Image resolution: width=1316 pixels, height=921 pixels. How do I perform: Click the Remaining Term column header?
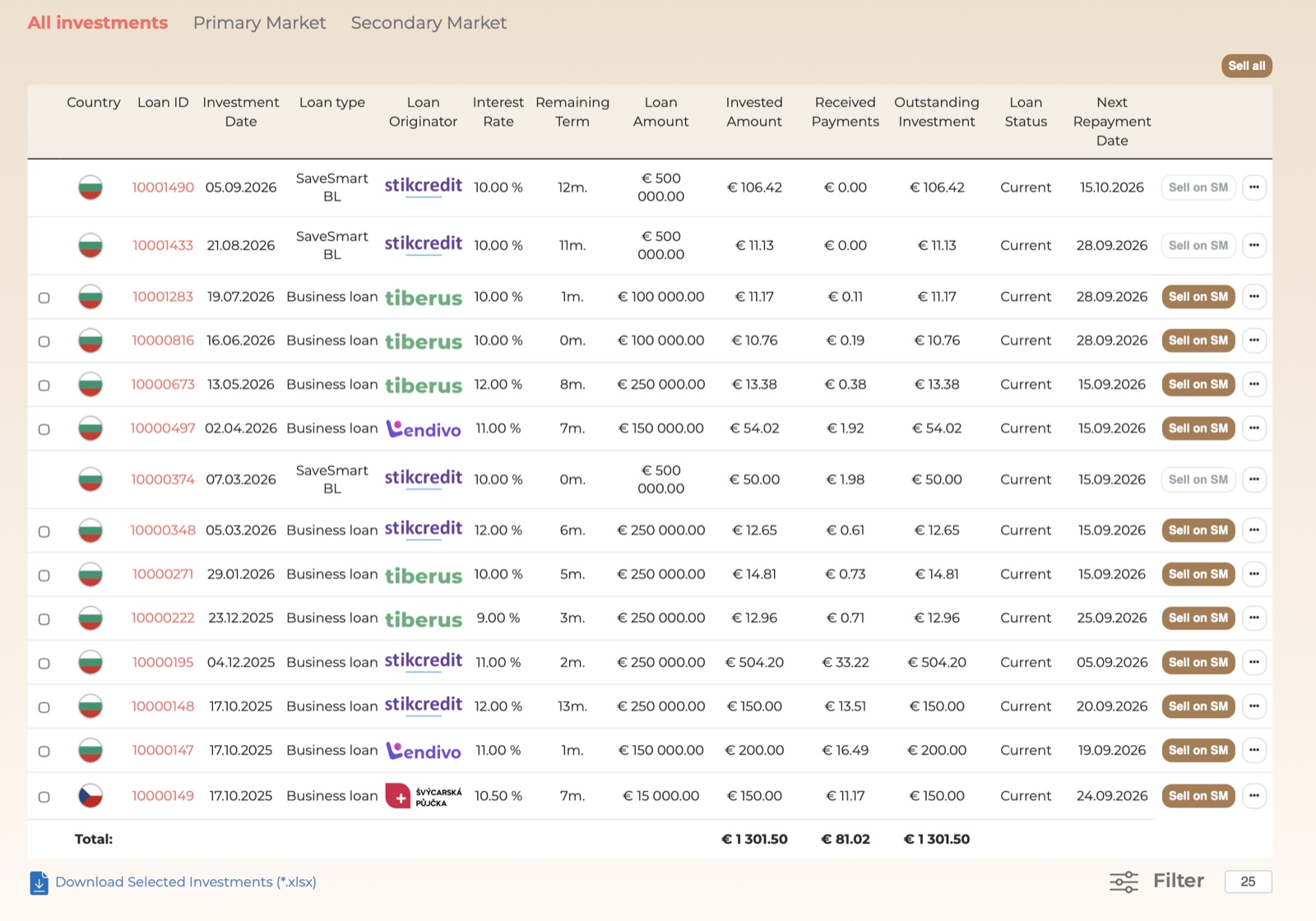click(572, 112)
